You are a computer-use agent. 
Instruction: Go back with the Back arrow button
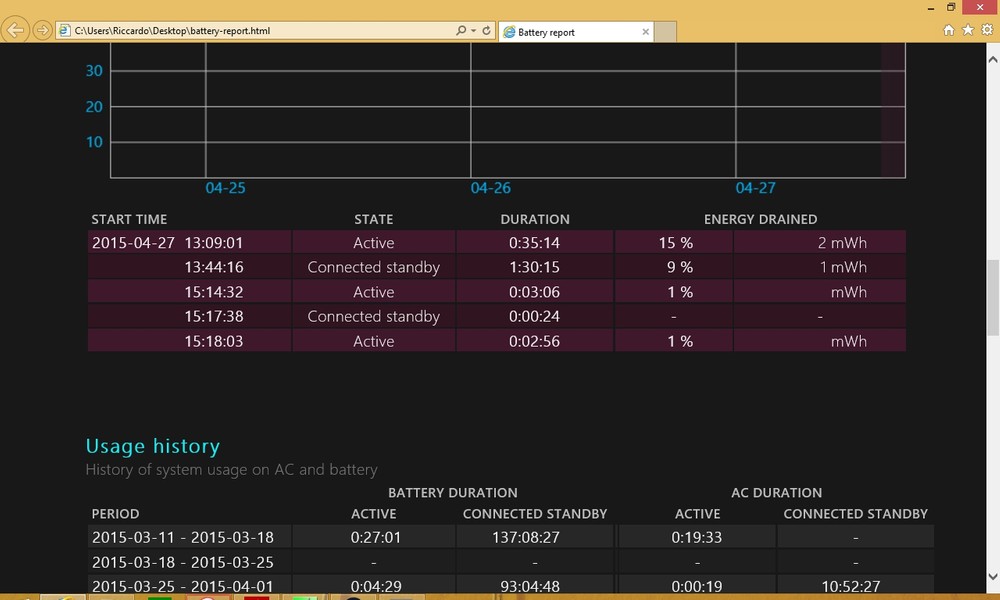tap(15, 30)
